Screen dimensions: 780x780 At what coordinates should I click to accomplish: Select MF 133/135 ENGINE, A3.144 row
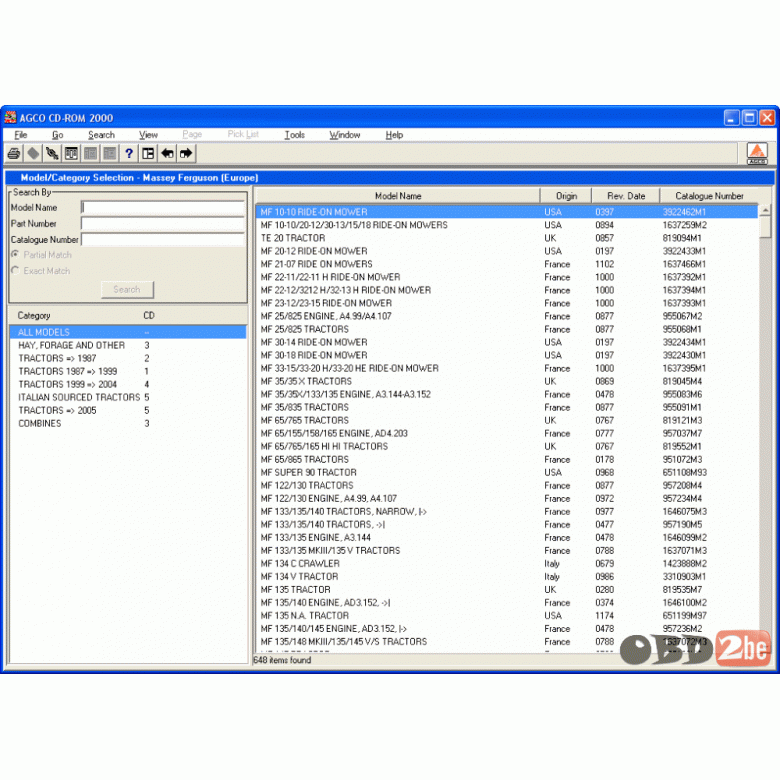[506, 537]
